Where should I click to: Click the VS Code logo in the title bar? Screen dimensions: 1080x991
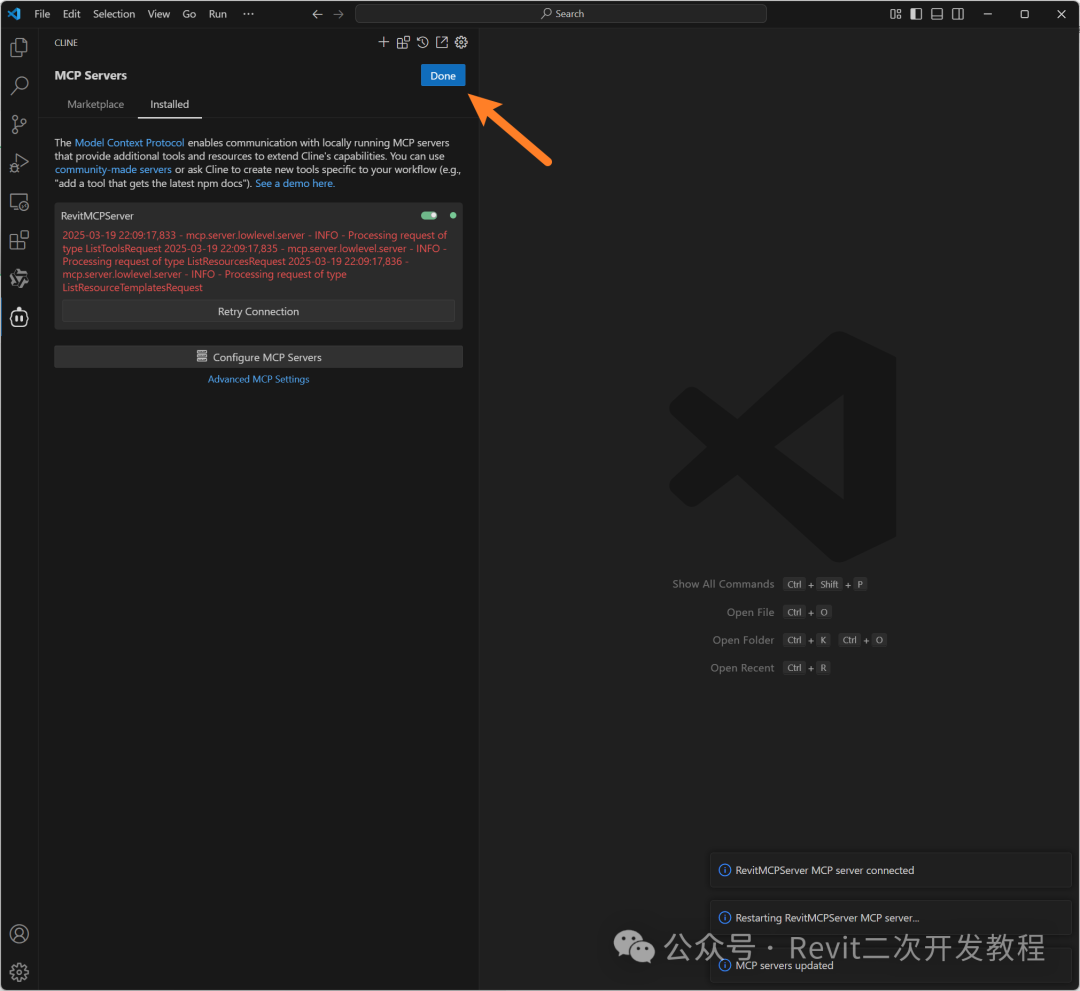coord(14,14)
